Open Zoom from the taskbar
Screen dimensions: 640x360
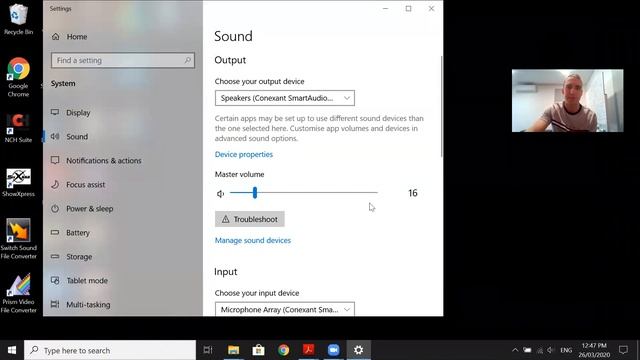click(x=333, y=350)
